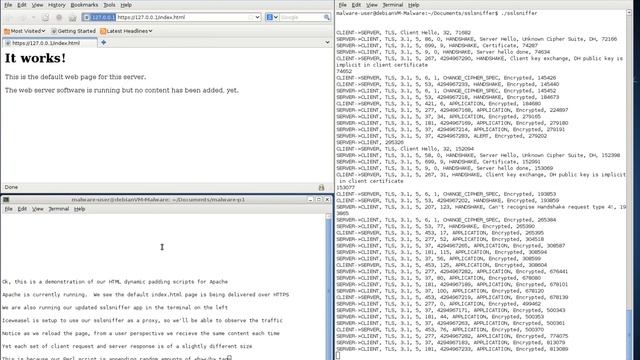Open Terminal menu in malware-p1 terminal

click(x=59, y=209)
